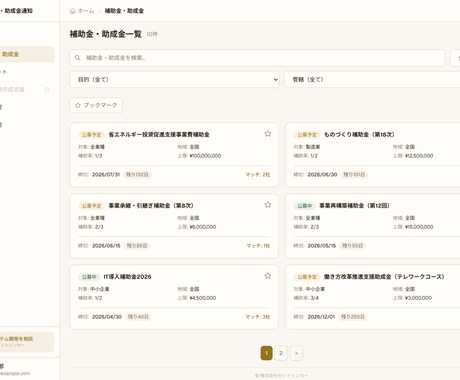The height and width of the screenshot is (380, 460).
Task: Click マッチ: 1社 on 事業承継 card
Action: pos(258,246)
